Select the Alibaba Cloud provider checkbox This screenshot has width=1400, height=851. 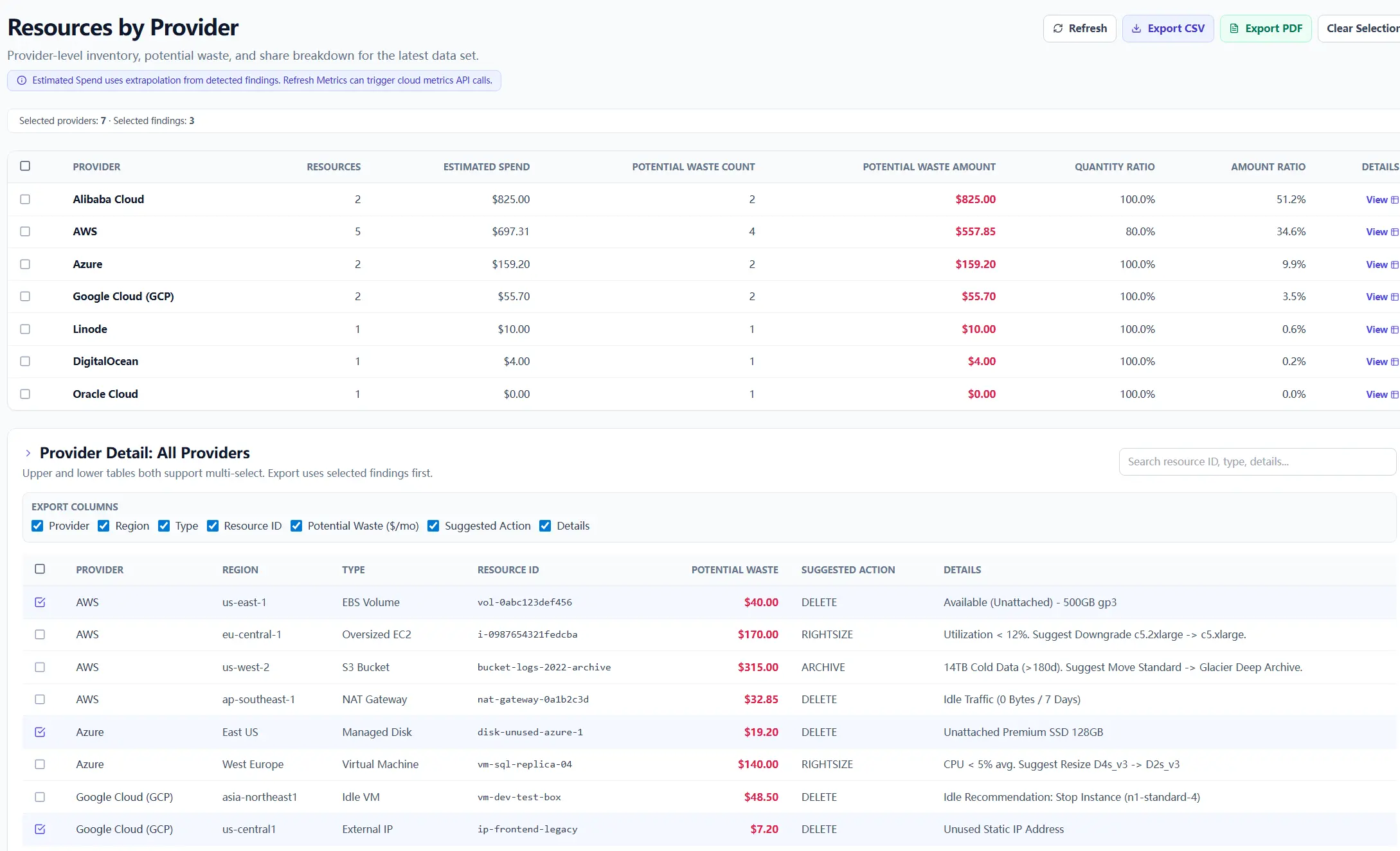[25, 199]
